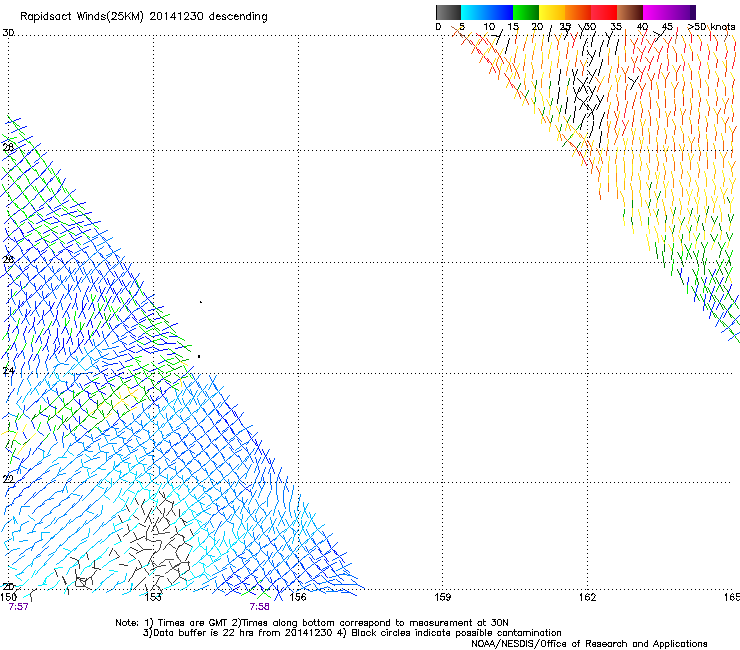Click the '45' color bar scale label

coord(667,27)
